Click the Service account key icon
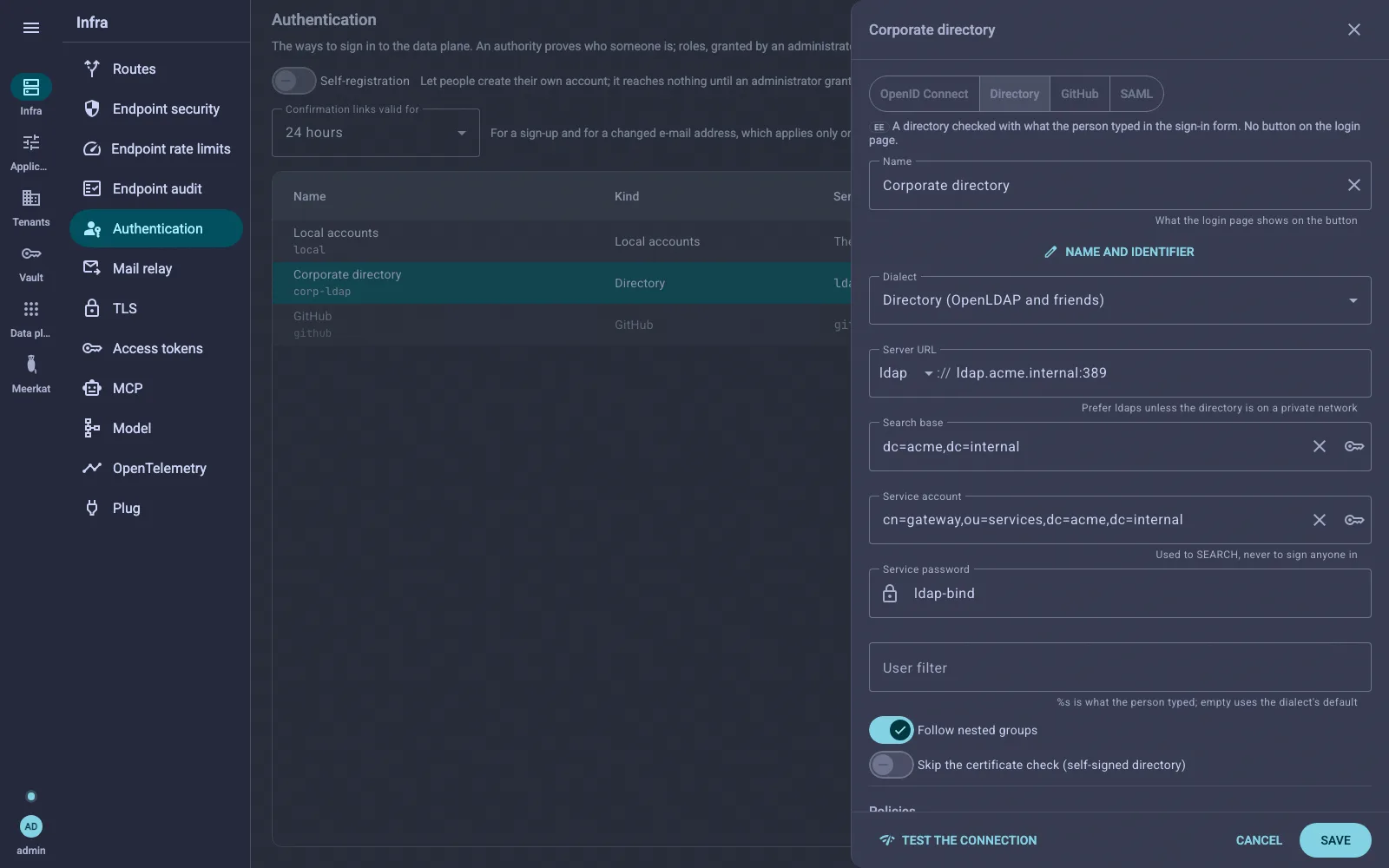Screen dimensions: 1389x868 click(1354, 520)
